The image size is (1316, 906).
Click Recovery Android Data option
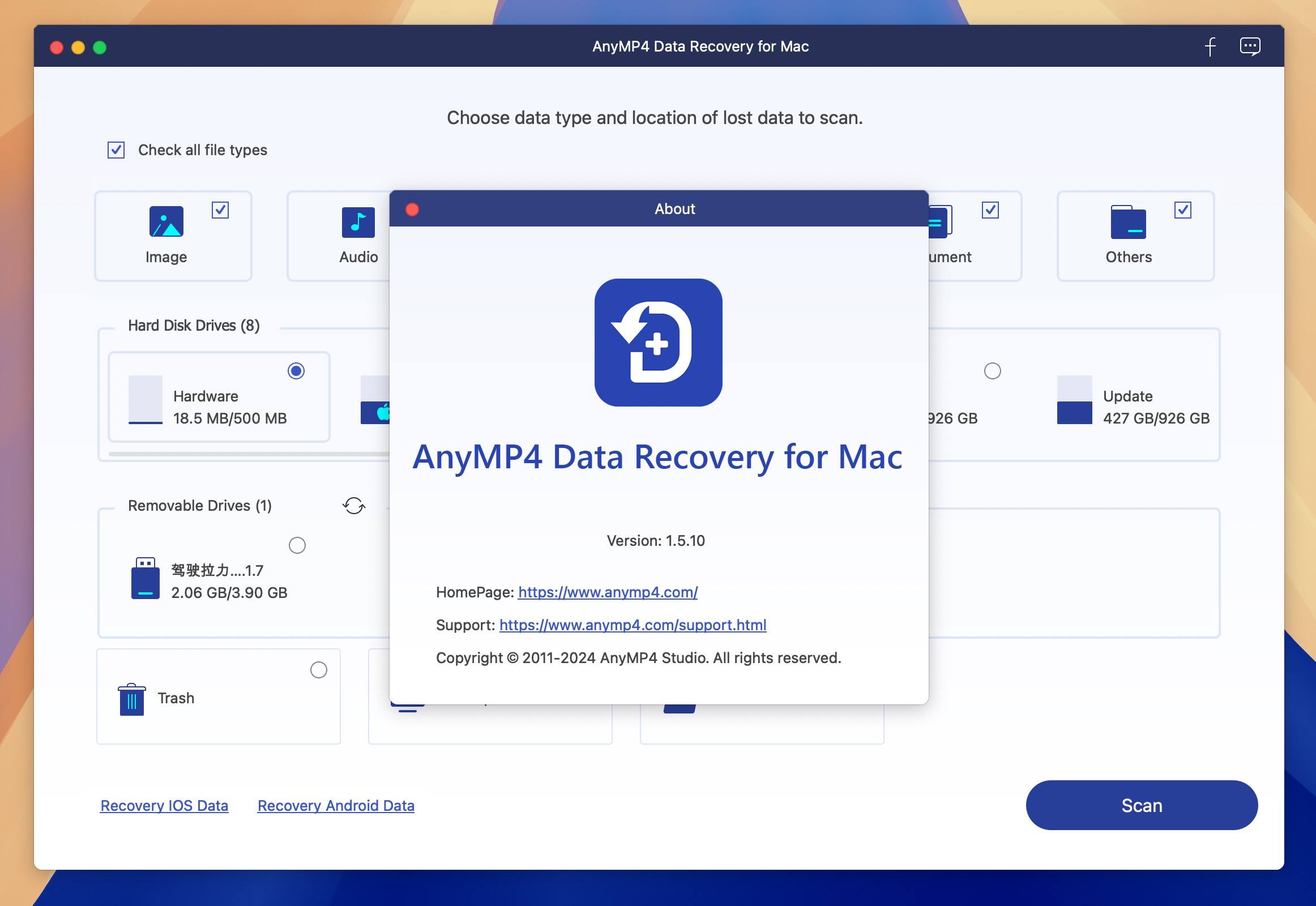(x=336, y=805)
